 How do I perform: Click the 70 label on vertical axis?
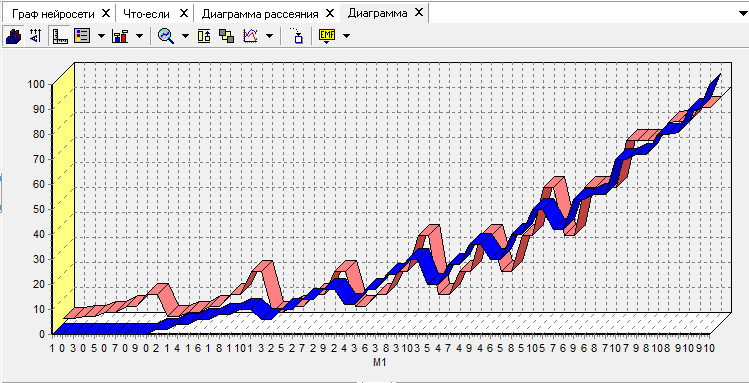pyautogui.click(x=39, y=159)
